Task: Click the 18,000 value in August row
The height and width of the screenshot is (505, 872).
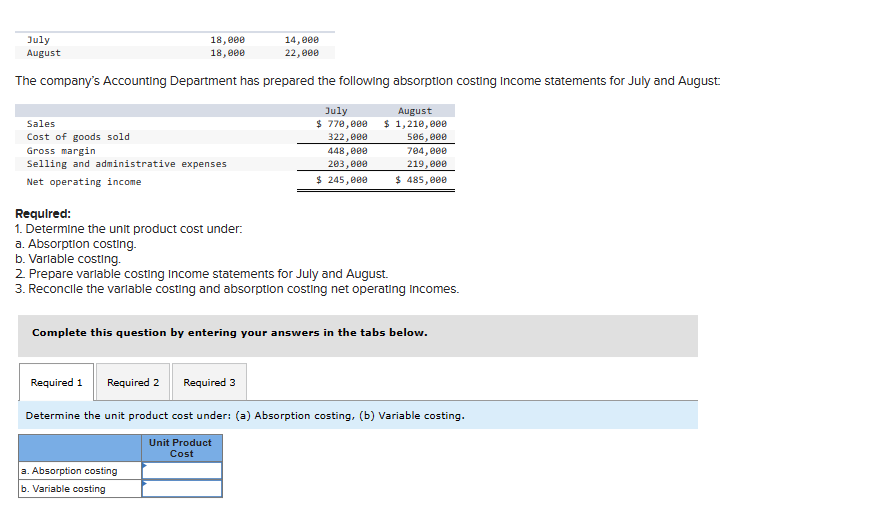Action: tap(227, 53)
